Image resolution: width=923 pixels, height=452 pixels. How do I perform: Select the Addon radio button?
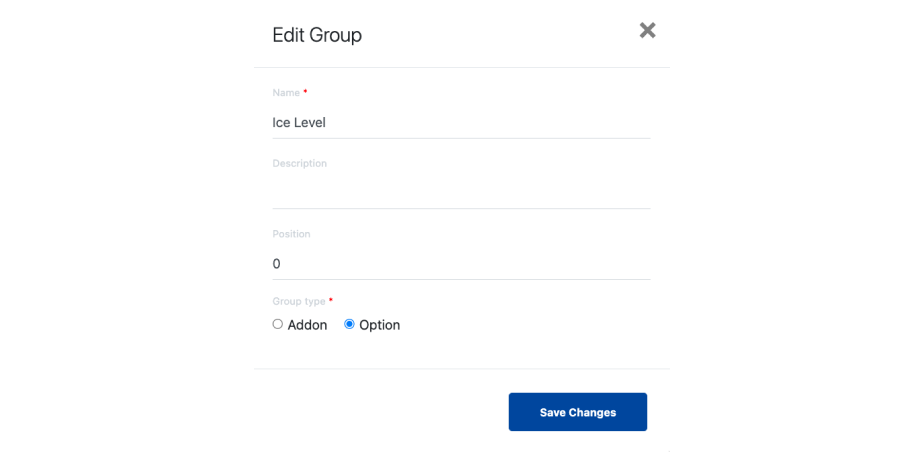[x=278, y=324]
